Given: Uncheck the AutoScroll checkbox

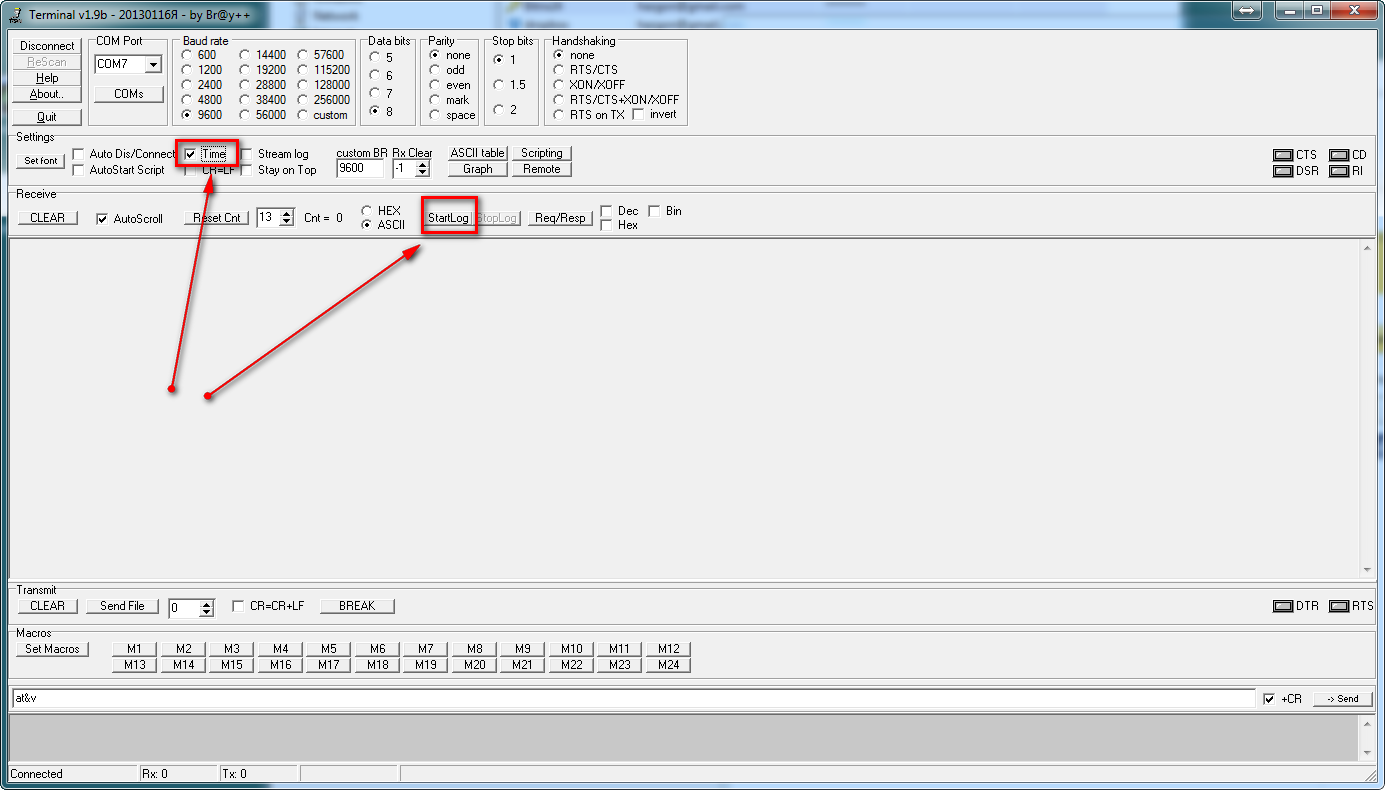Looking at the screenshot, I should pyautogui.click(x=102, y=218).
